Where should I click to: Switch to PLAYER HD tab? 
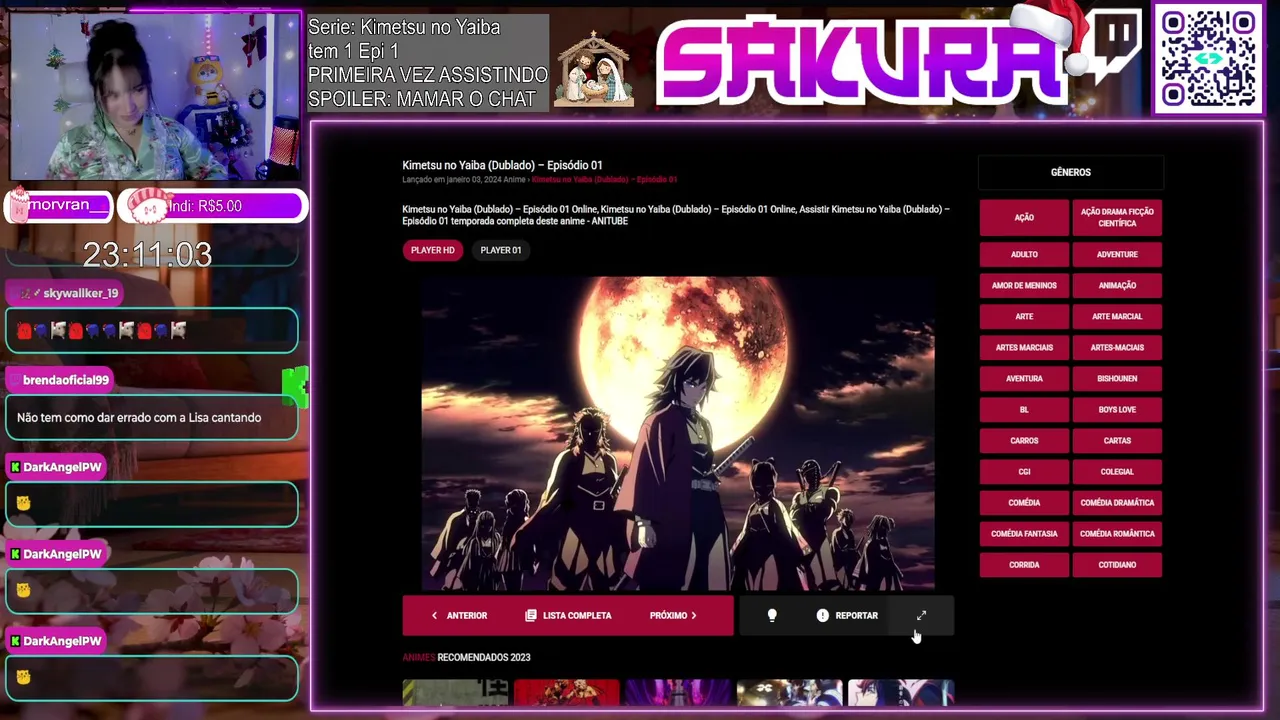432,250
